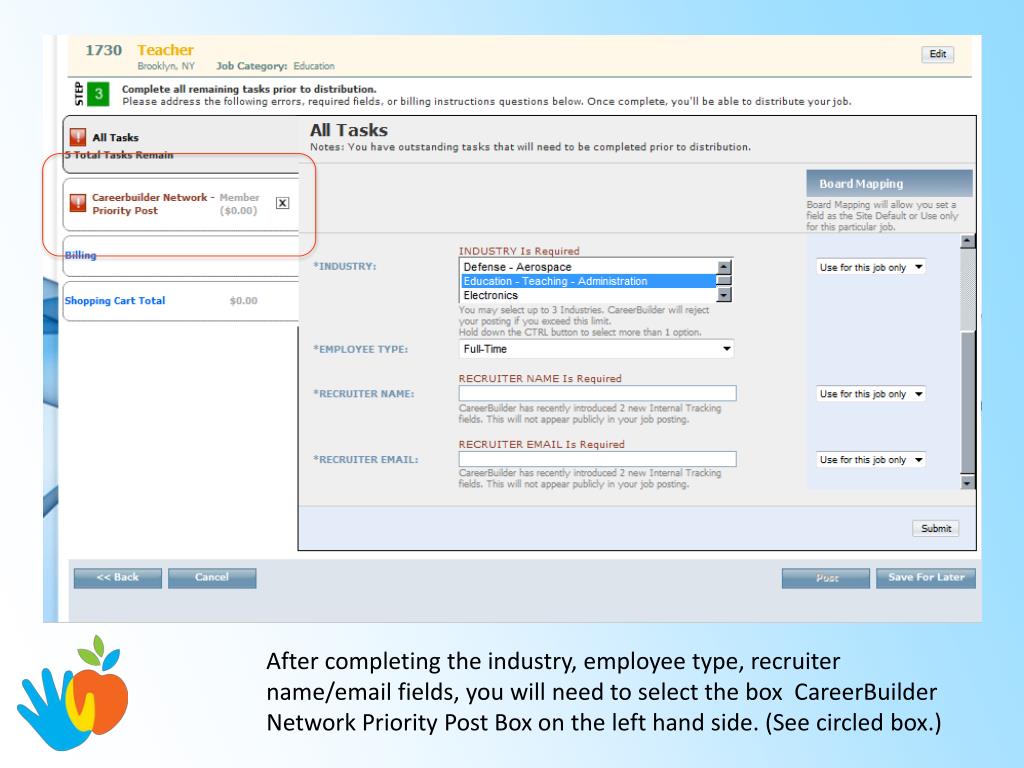This screenshot has width=1024, height=768.
Task: Select the Careerbuilder Network Priority Post box
Action: [x=181, y=204]
